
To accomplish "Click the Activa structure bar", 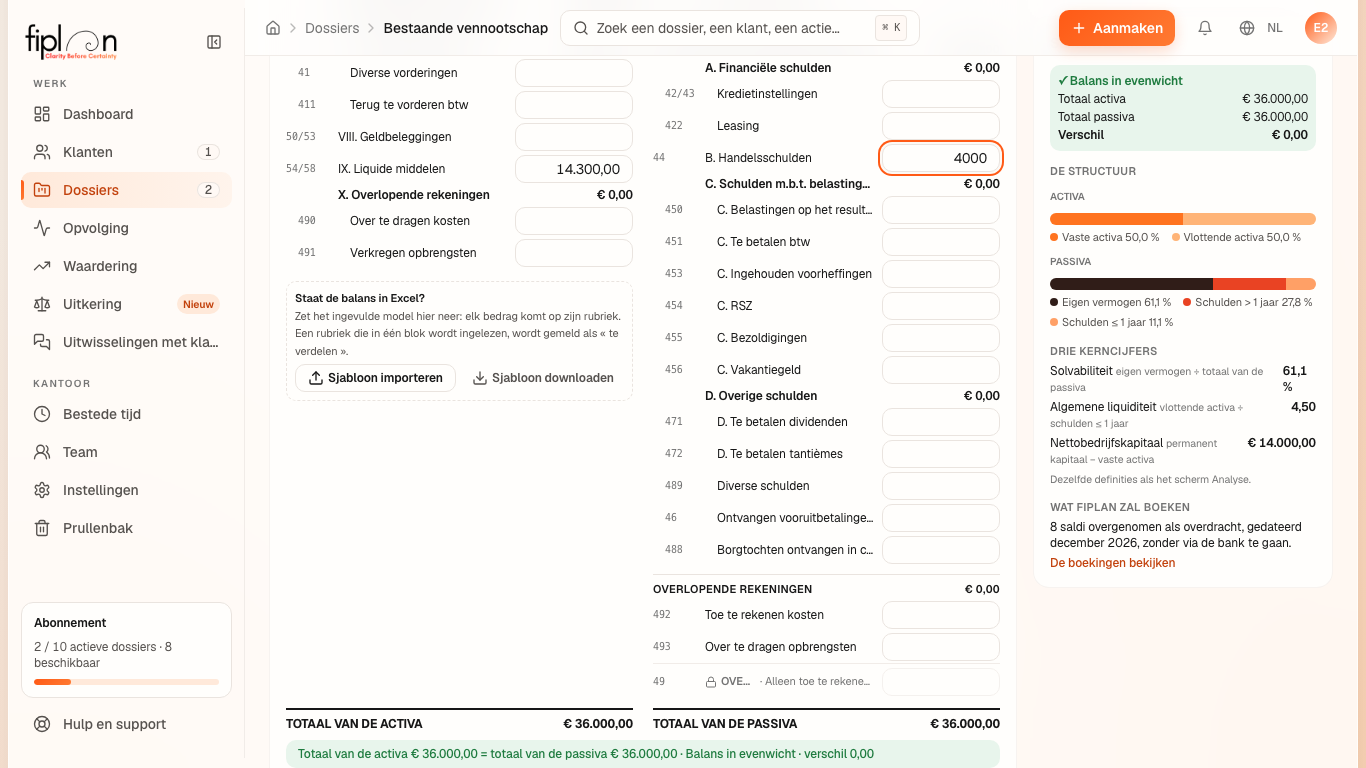I will 1183,219.
